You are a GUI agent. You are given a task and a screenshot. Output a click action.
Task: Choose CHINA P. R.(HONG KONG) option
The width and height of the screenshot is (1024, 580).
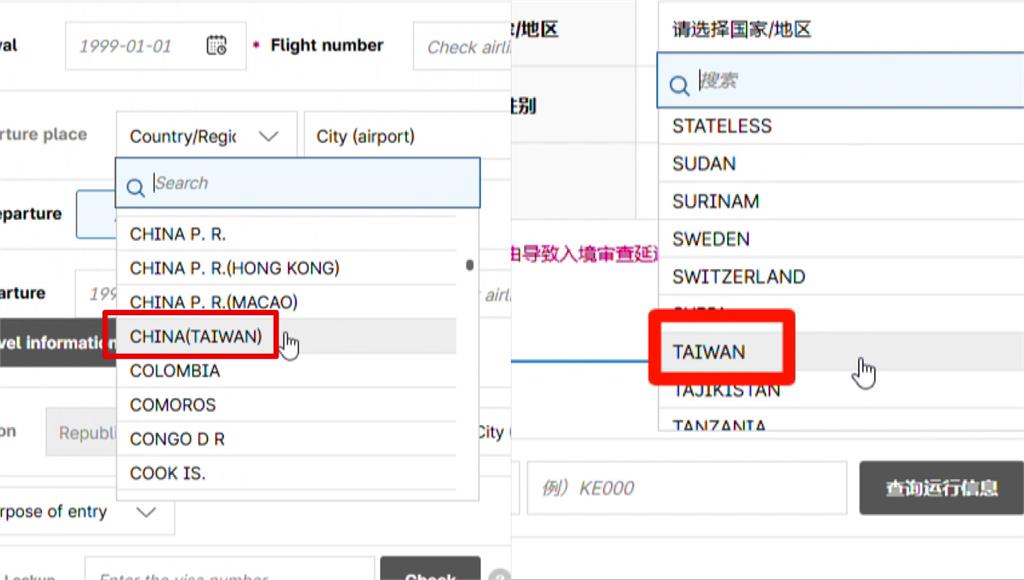coord(234,268)
